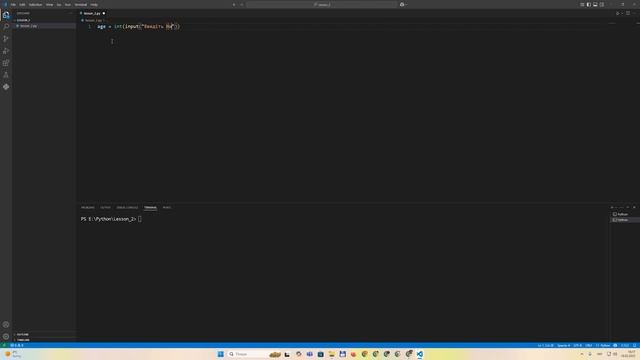This screenshot has height=360, width=640.
Task: Open the Explorer view in the activity bar
Action: [x=6, y=15]
